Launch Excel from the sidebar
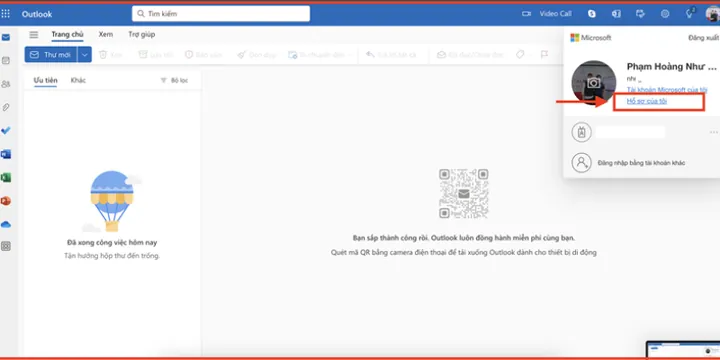 pyautogui.click(x=6, y=178)
